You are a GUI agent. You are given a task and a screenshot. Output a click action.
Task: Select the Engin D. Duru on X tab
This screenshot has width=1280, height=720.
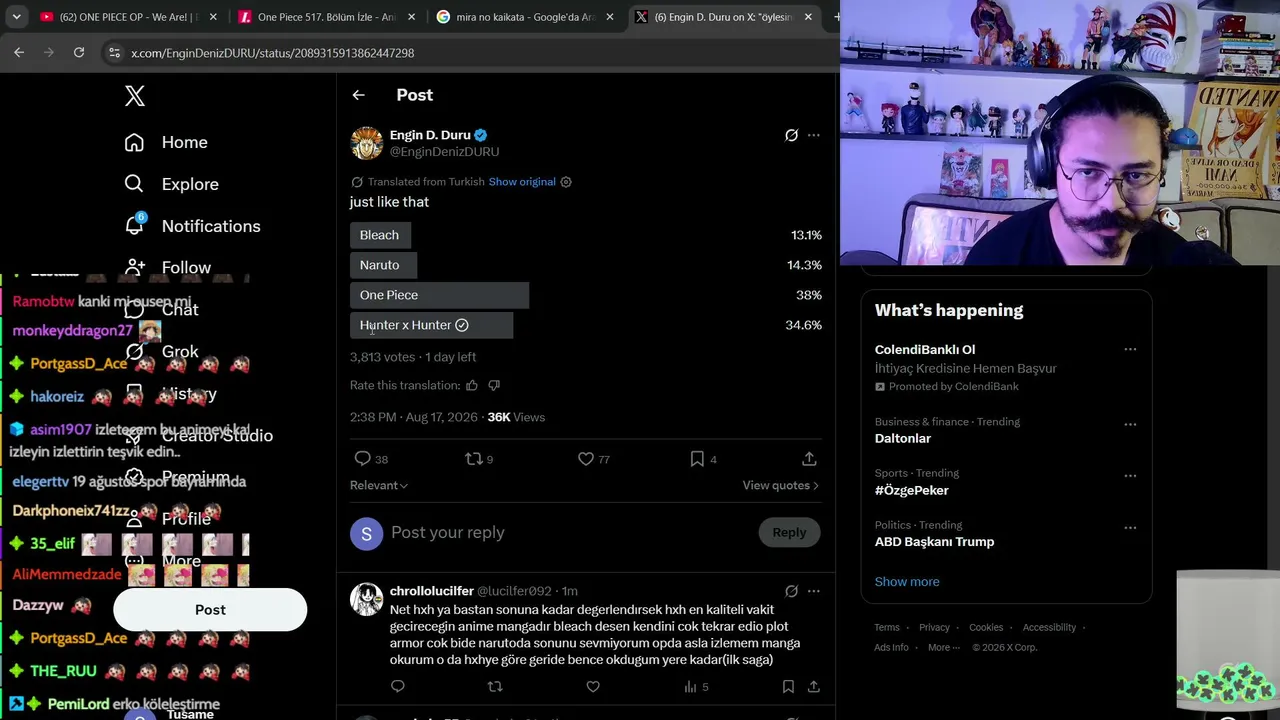[725, 17]
